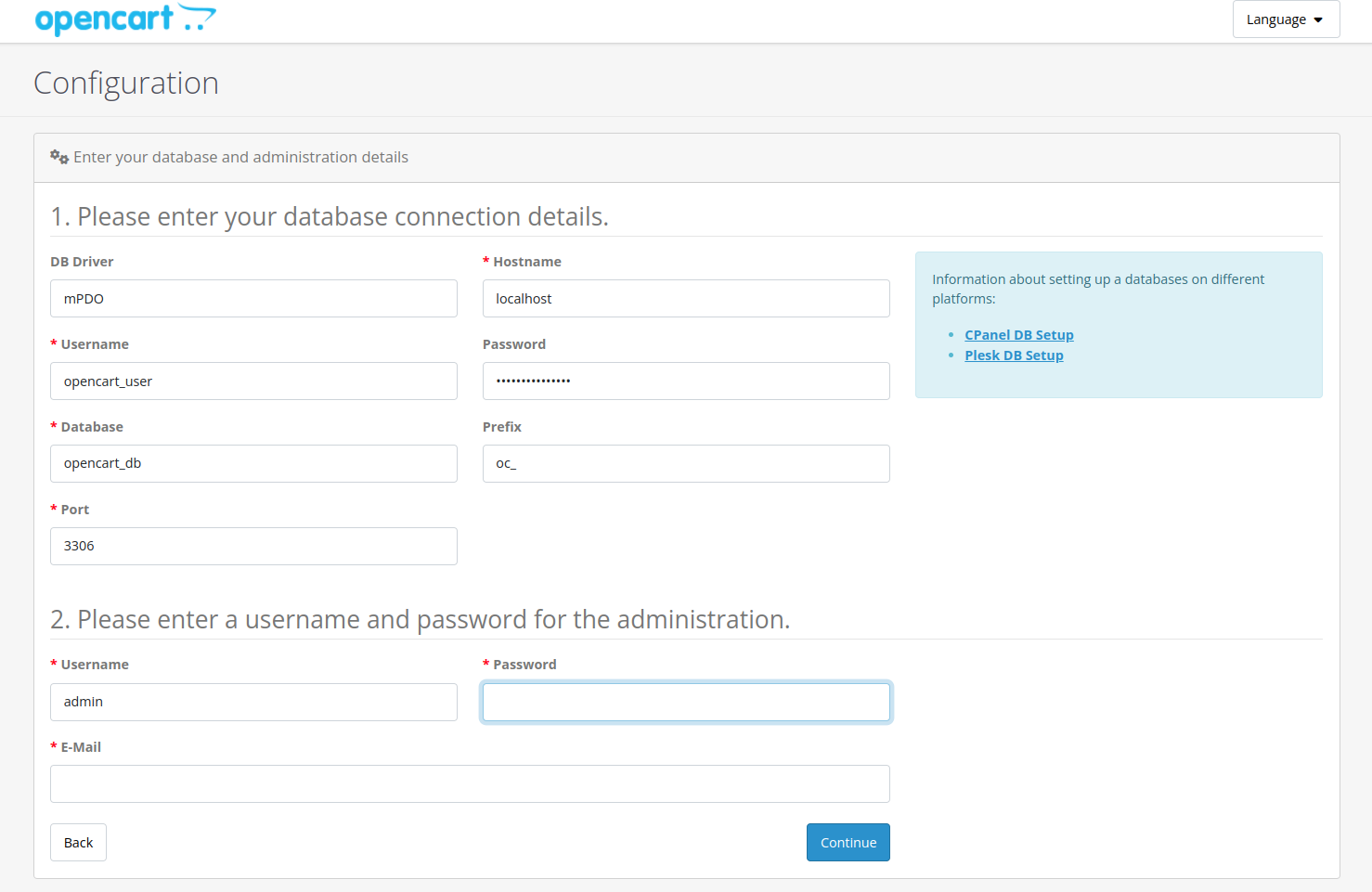The height and width of the screenshot is (892, 1372).
Task: Click the administration Username field with admin
Action: [253, 702]
